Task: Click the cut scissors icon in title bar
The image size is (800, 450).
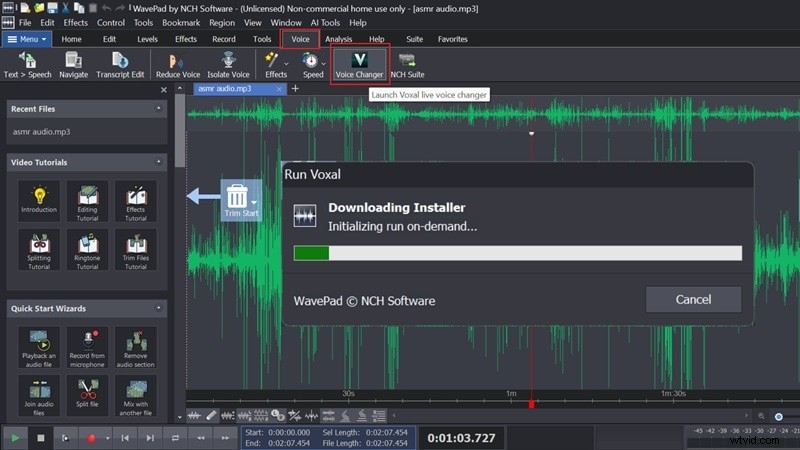Action: 65,8
